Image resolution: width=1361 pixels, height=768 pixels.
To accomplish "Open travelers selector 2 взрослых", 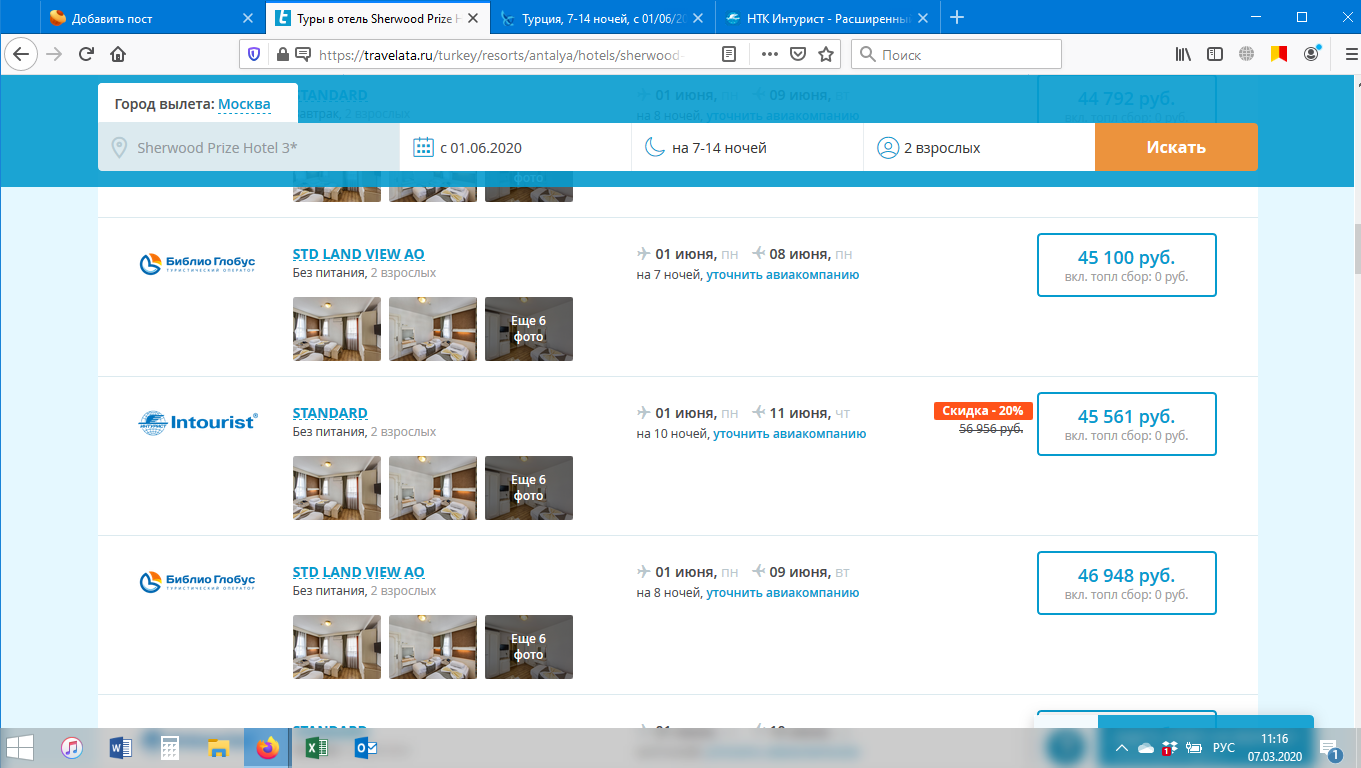I will [x=979, y=148].
